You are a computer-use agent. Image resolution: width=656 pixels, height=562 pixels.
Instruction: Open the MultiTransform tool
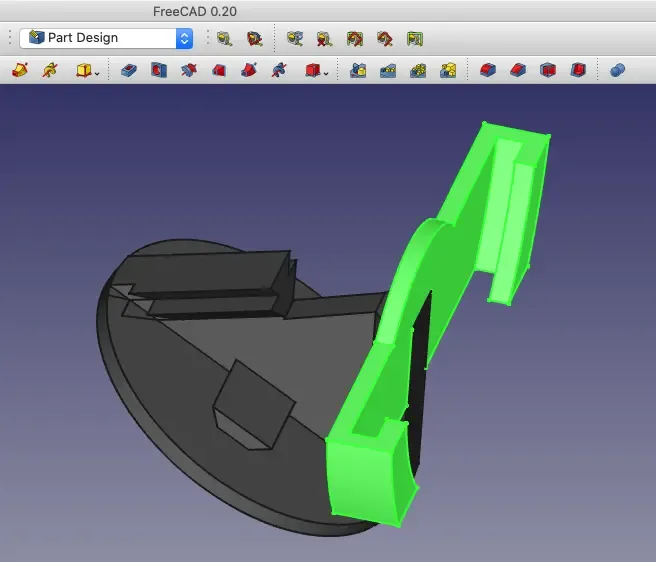coord(449,70)
